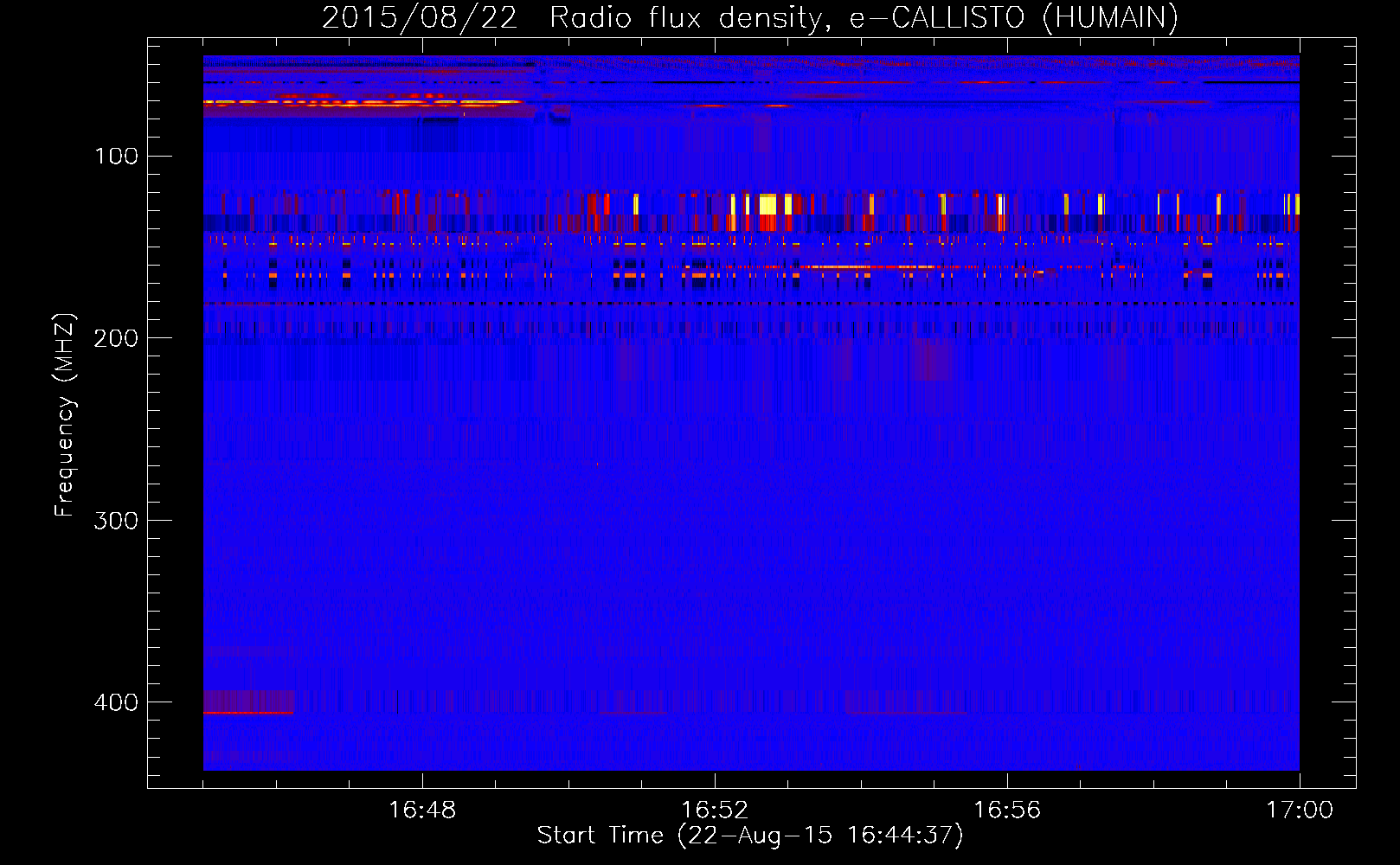Click the 16:52 time tick label
This screenshot has width=1400, height=865.
[x=715, y=811]
